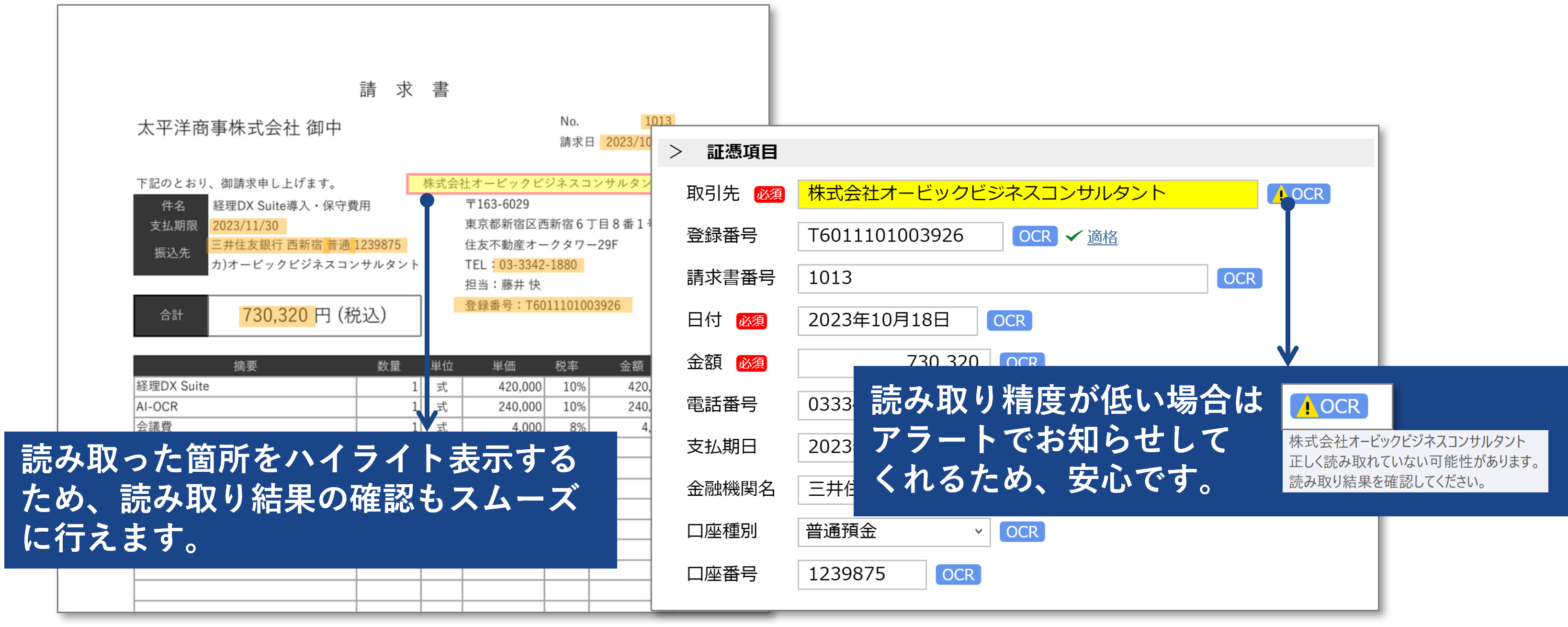Click the highlighted total 730,320 on invoice
This screenshot has height=627, width=1568.
point(276,315)
